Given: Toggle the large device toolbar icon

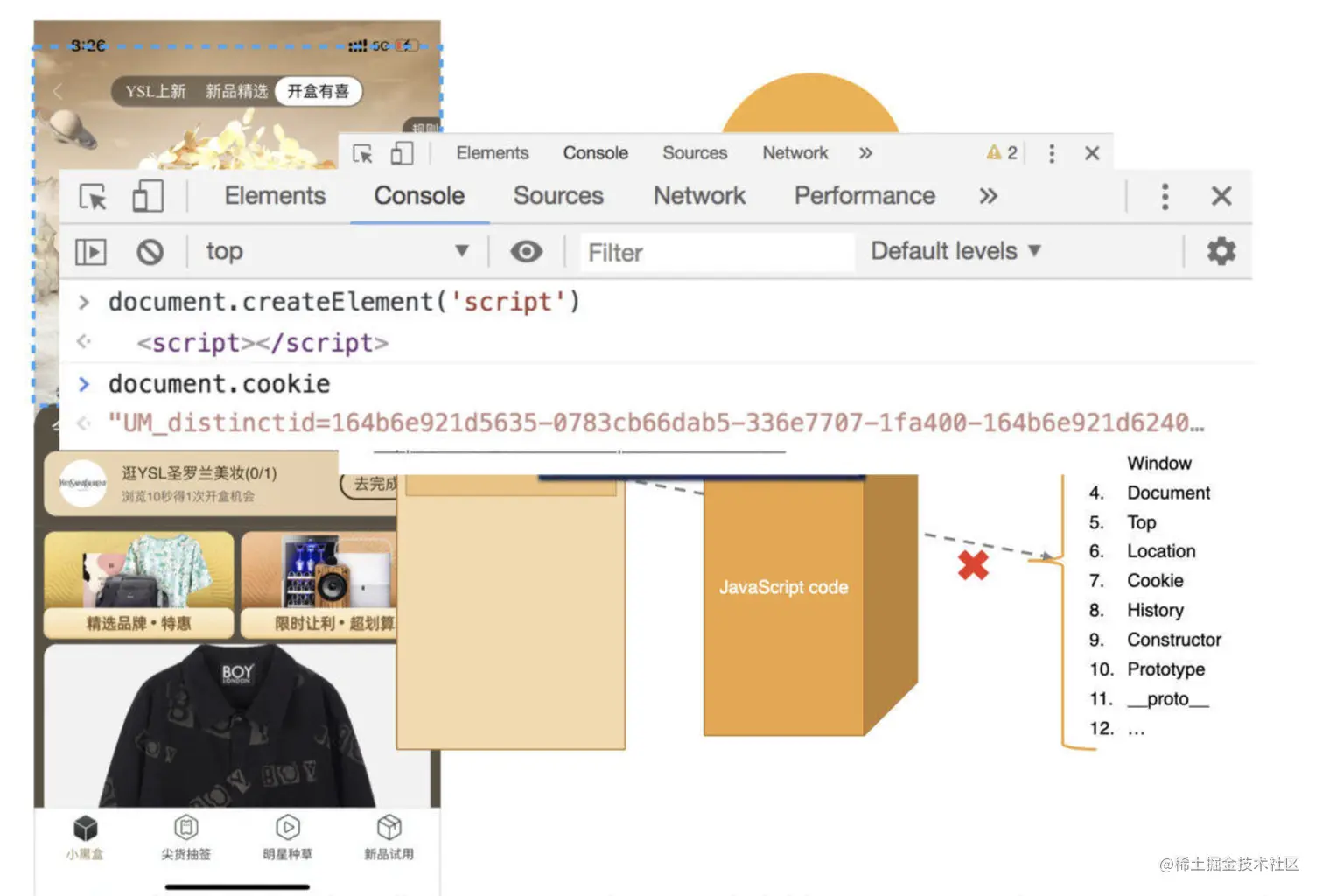Looking at the screenshot, I should tap(148, 196).
